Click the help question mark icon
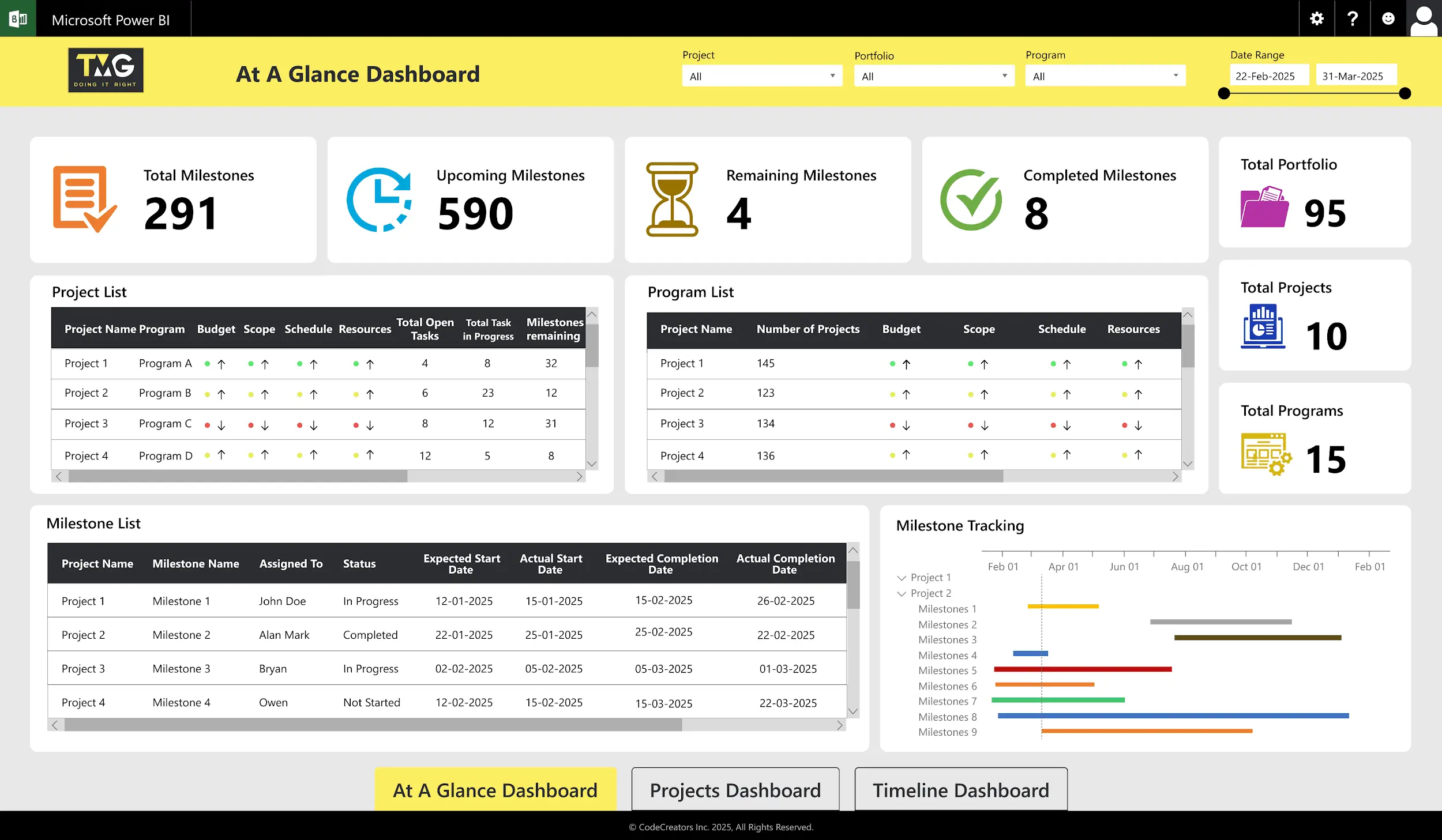Viewport: 1442px width, 840px height. coord(1352,18)
